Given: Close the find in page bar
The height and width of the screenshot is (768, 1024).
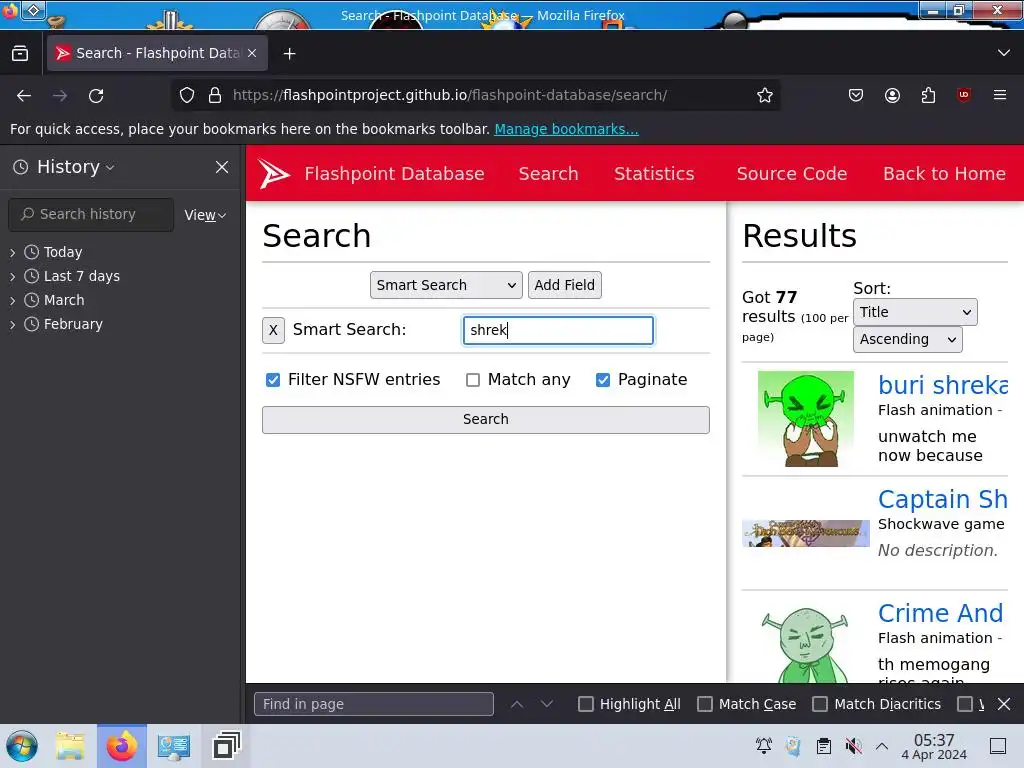Looking at the screenshot, I should click(x=1004, y=704).
